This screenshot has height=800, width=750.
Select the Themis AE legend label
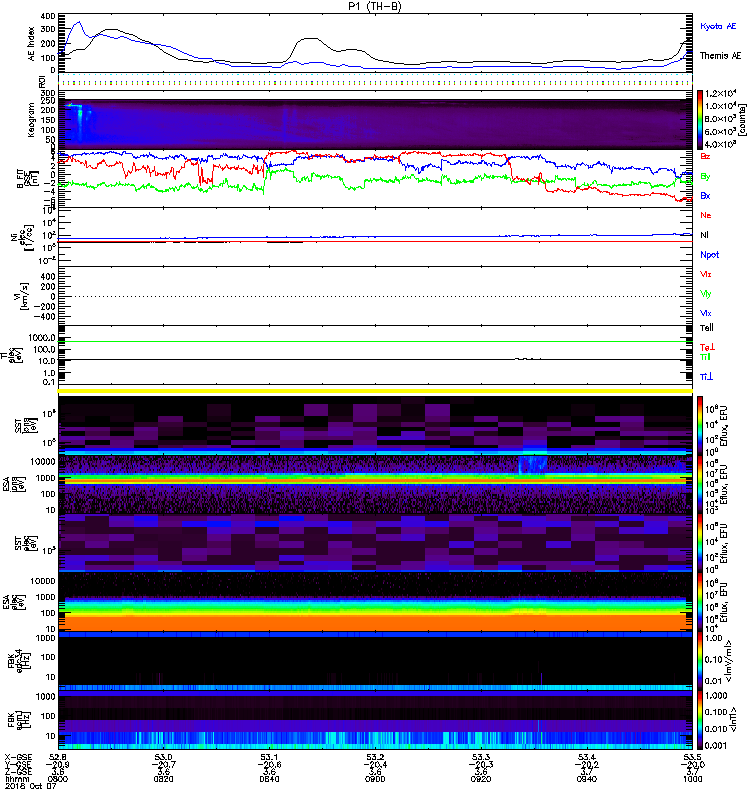click(x=720, y=56)
